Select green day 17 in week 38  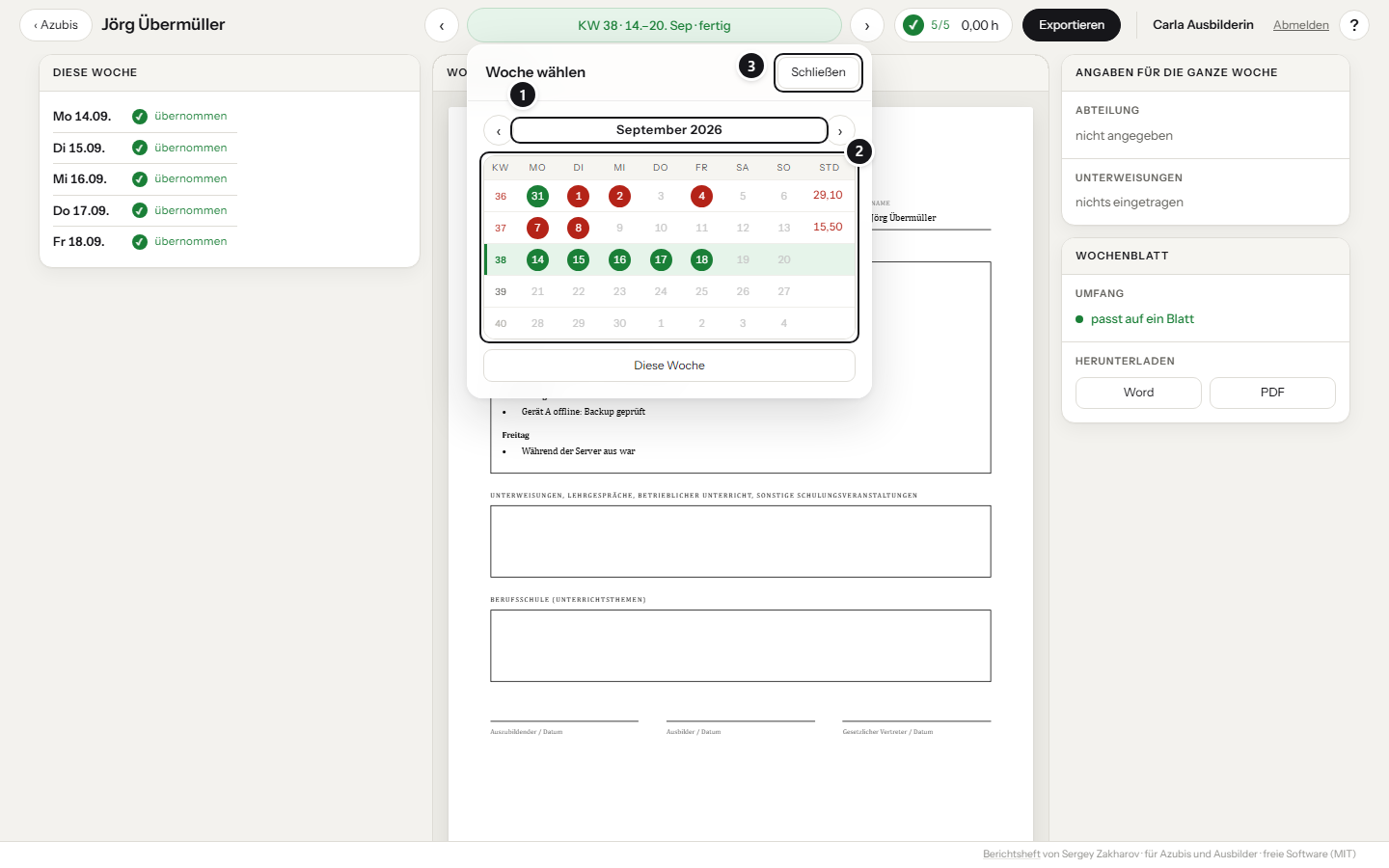pos(661,259)
